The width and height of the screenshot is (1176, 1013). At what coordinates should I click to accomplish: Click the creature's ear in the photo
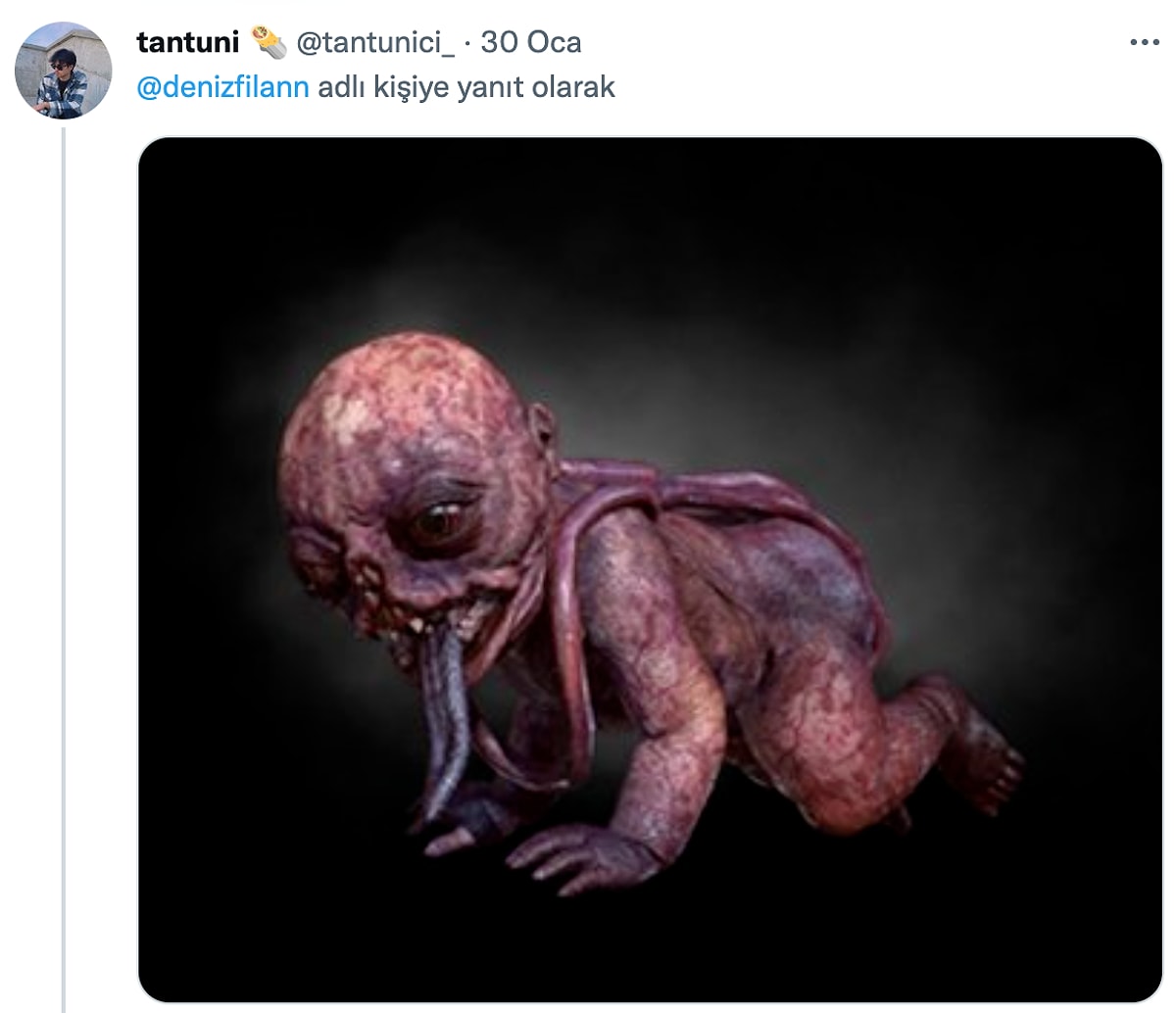point(539,431)
